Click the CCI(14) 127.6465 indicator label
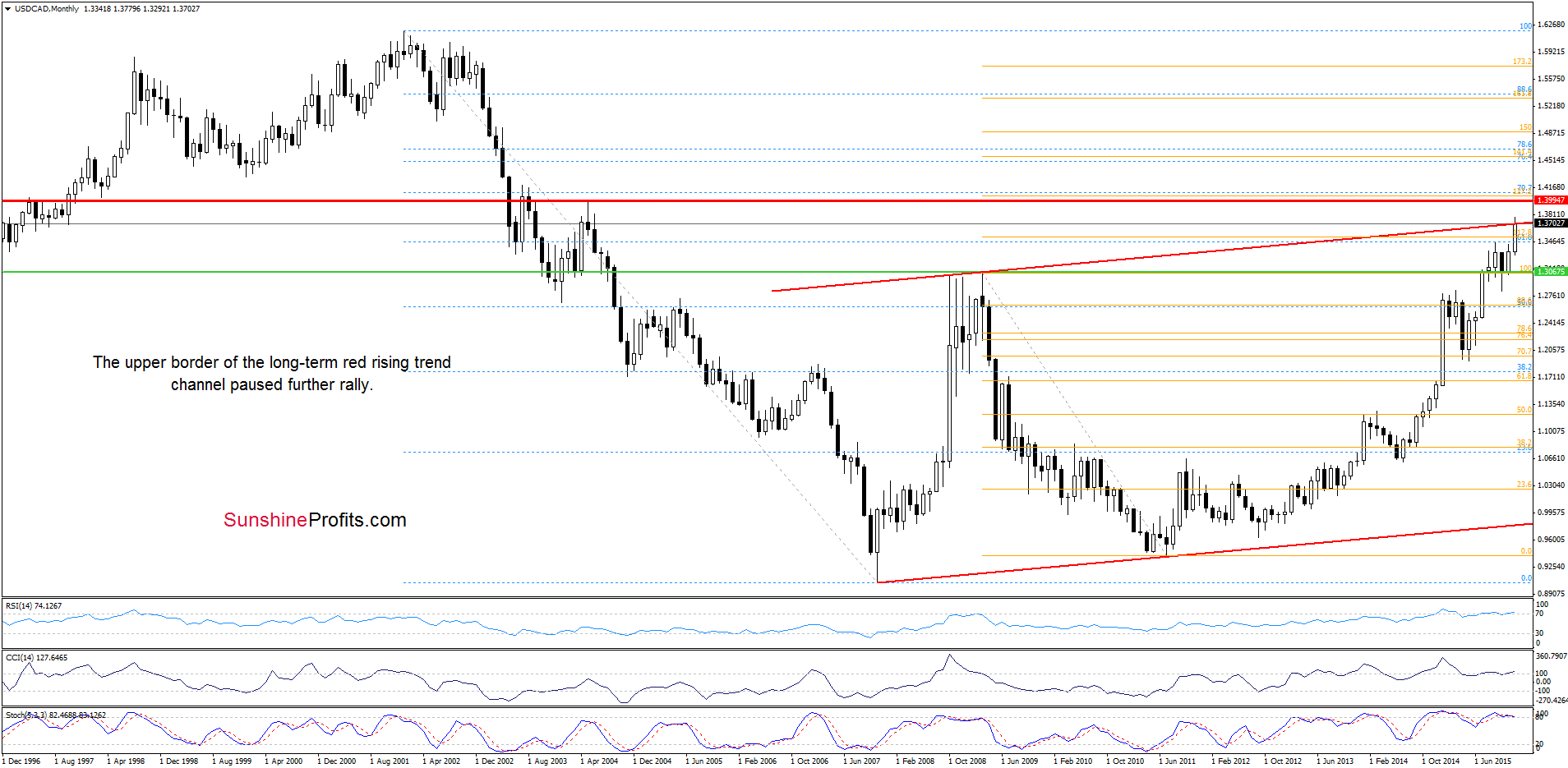 coord(36,658)
